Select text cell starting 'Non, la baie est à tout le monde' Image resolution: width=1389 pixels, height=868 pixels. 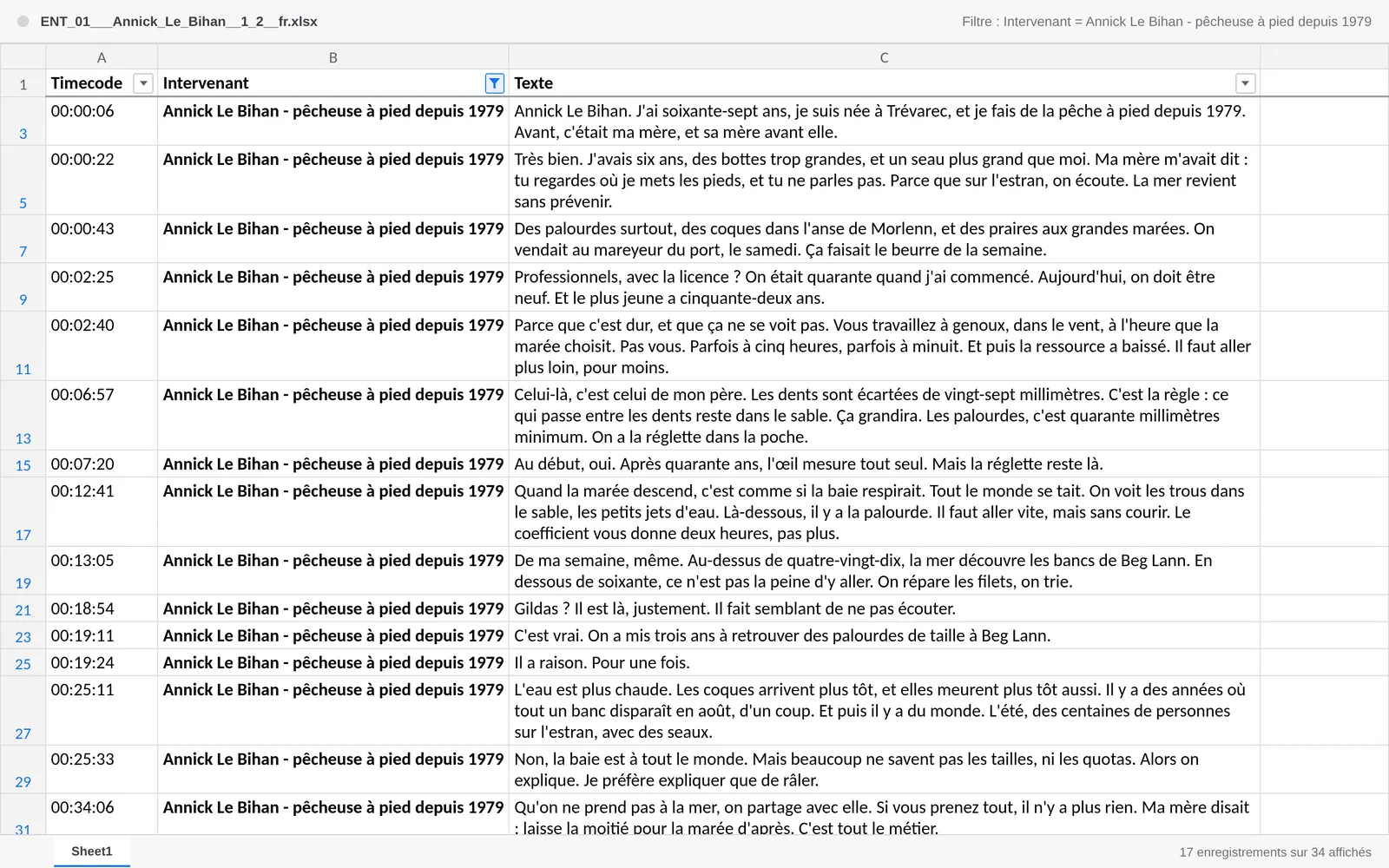[884, 769]
